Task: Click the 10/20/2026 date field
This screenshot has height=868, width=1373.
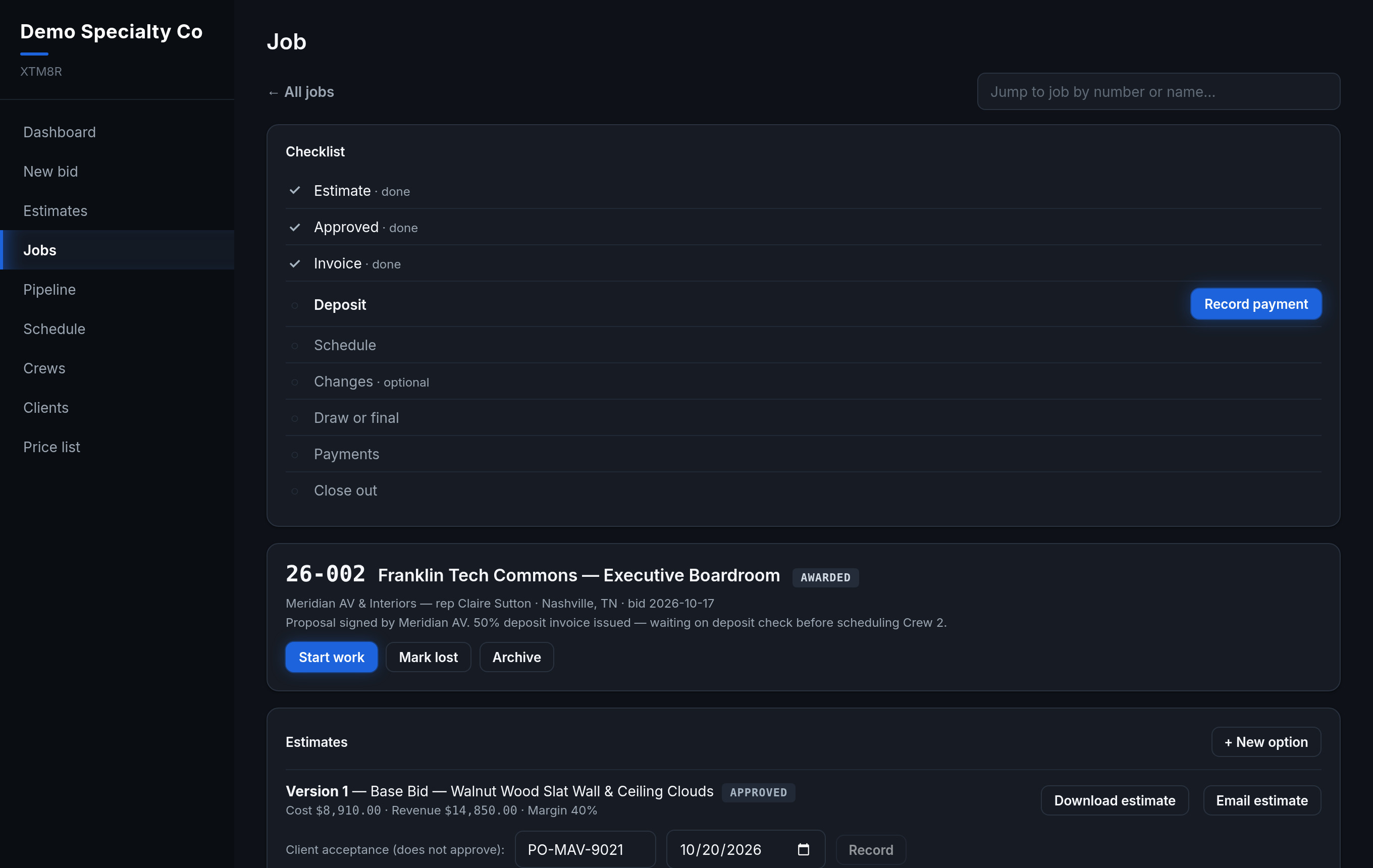Action: tap(746, 849)
